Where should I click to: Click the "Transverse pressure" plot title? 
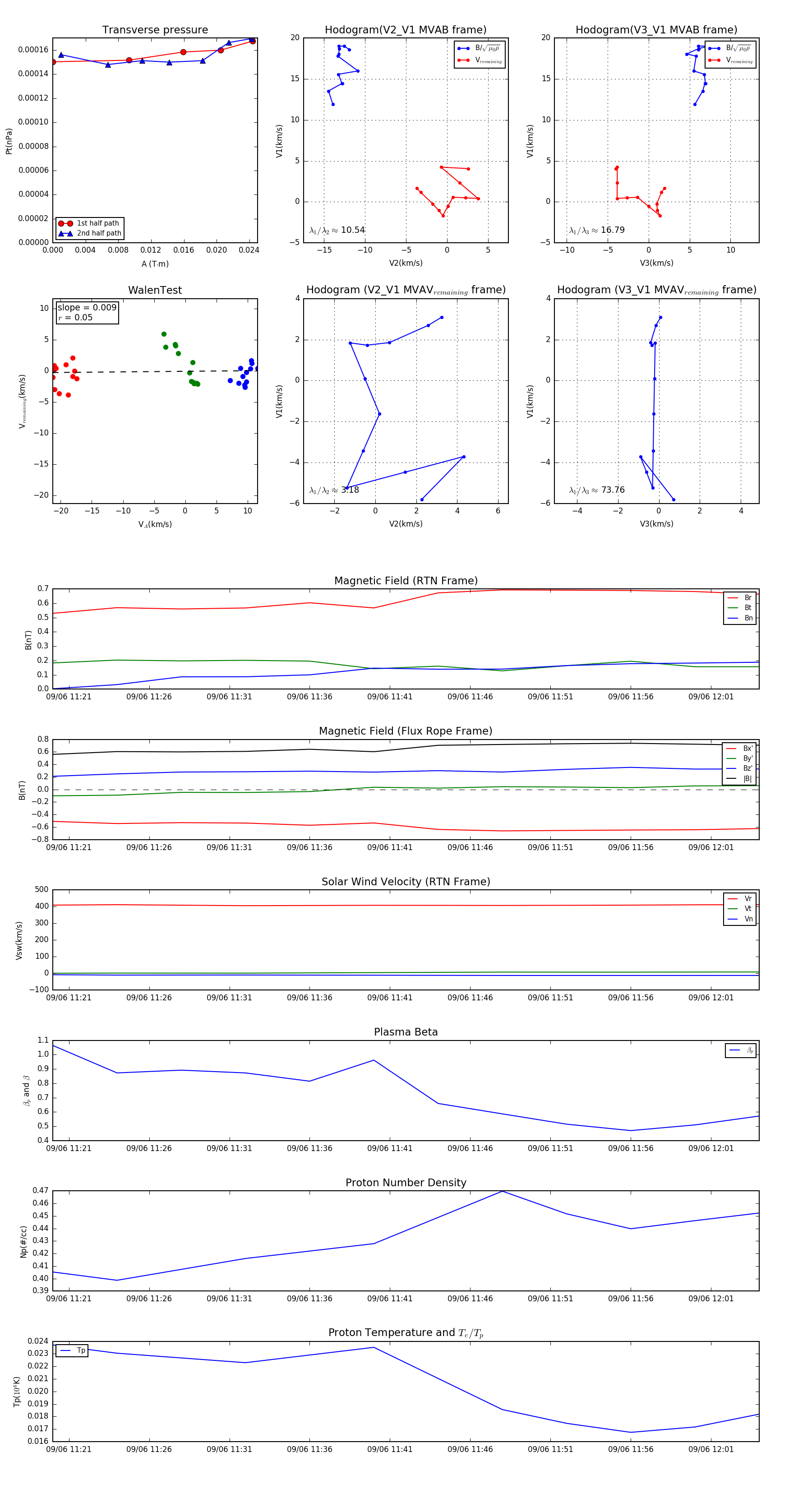tap(155, 30)
